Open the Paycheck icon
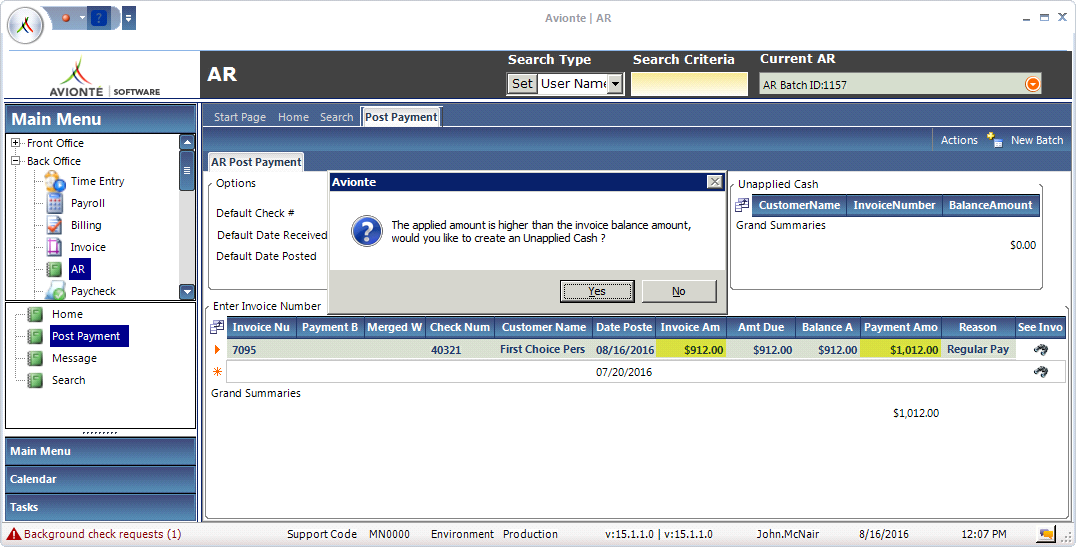1076x547 pixels. (x=55, y=291)
